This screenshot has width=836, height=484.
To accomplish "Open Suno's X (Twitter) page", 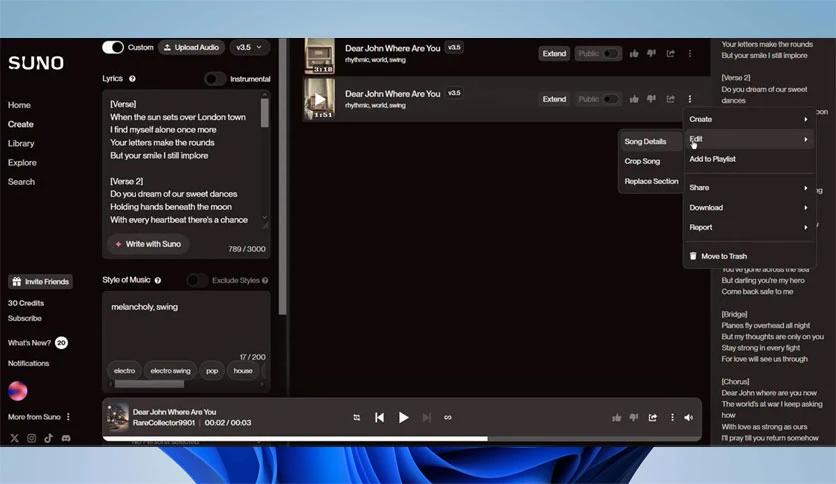I will click(x=14, y=438).
